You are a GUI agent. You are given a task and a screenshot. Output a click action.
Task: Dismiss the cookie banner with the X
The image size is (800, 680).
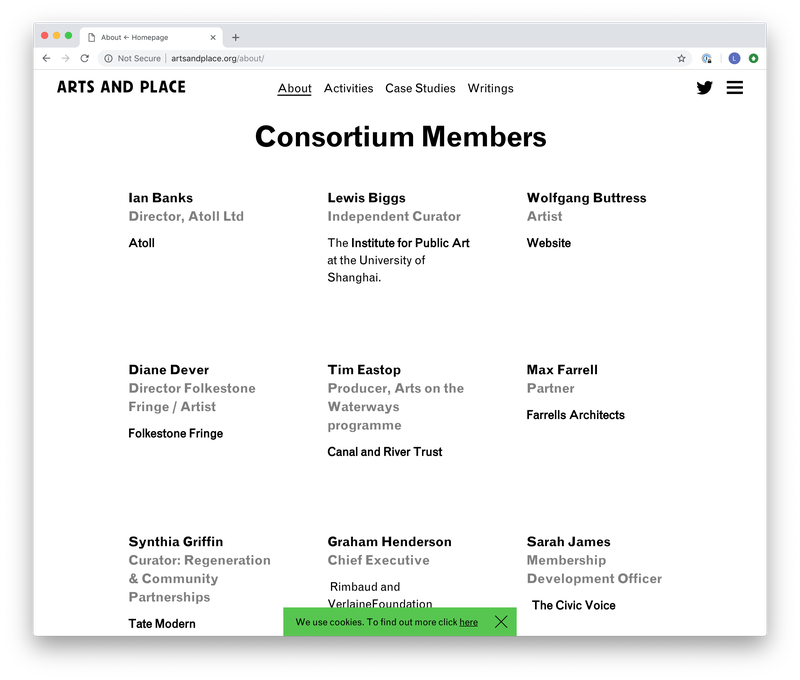(x=501, y=621)
